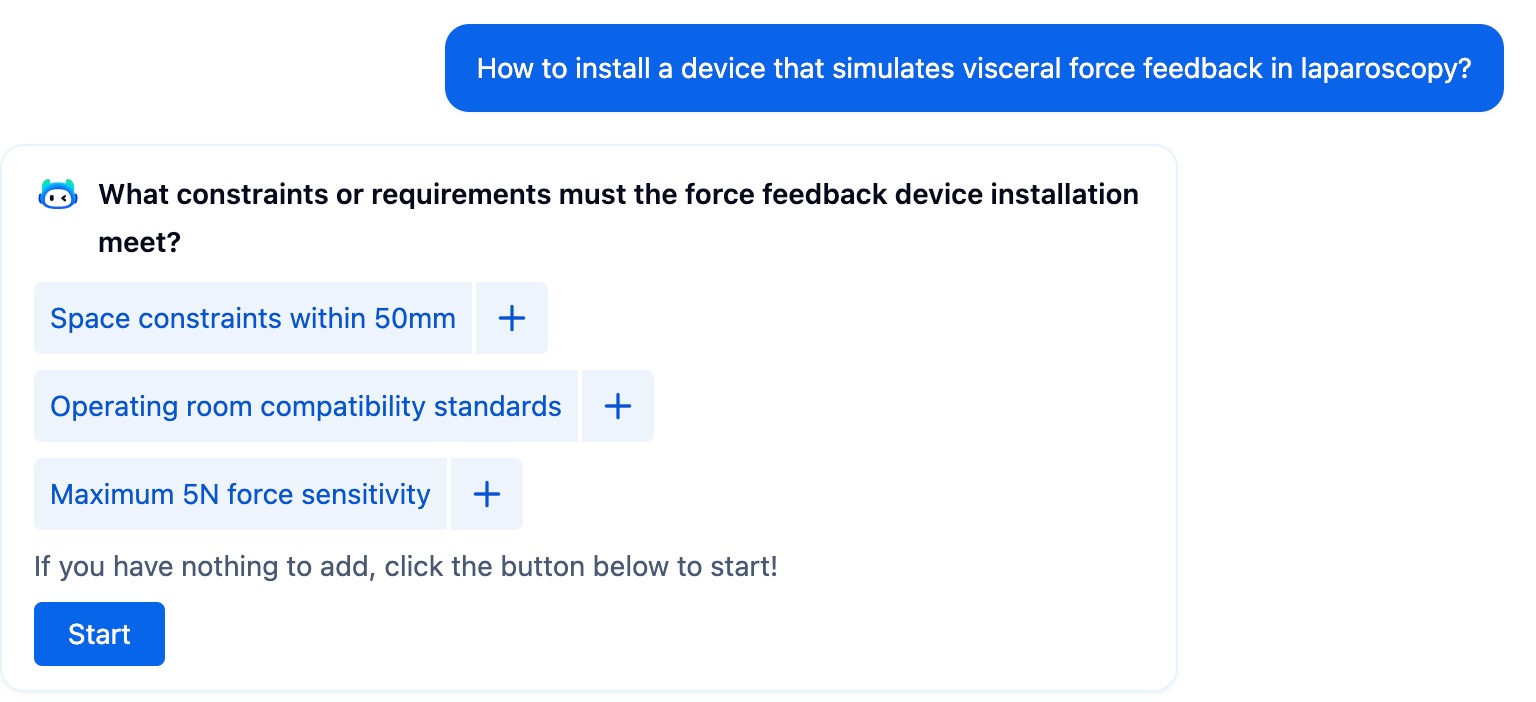Tap plus next to Maximum 5N force sensitivity

click(487, 494)
